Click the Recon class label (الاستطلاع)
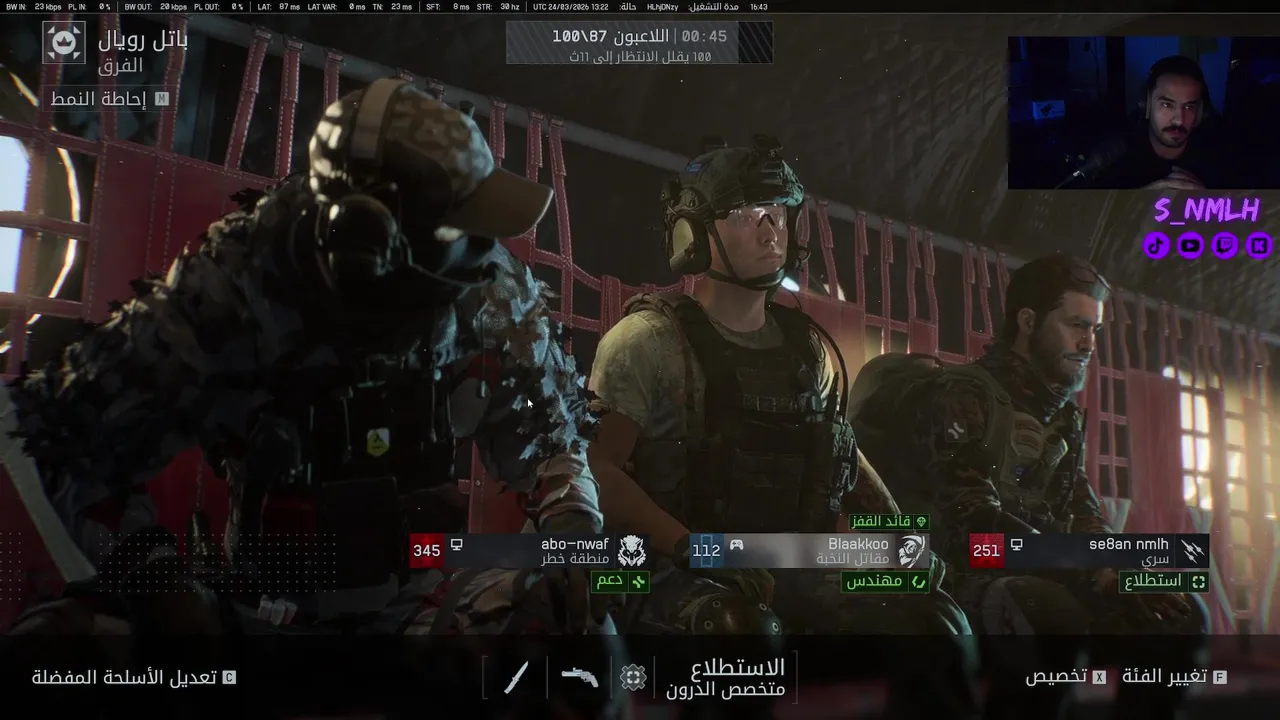Screen dimensions: 1280x720 pos(737,667)
